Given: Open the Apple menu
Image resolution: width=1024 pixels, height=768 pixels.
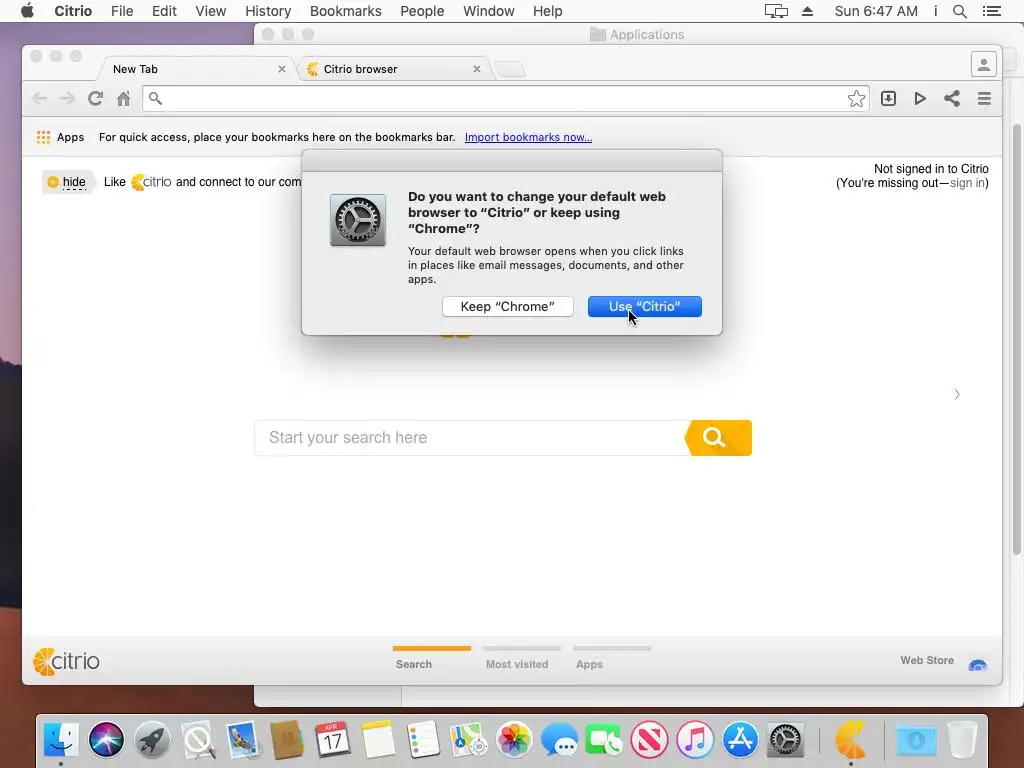Looking at the screenshot, I should tap(27, 10).
